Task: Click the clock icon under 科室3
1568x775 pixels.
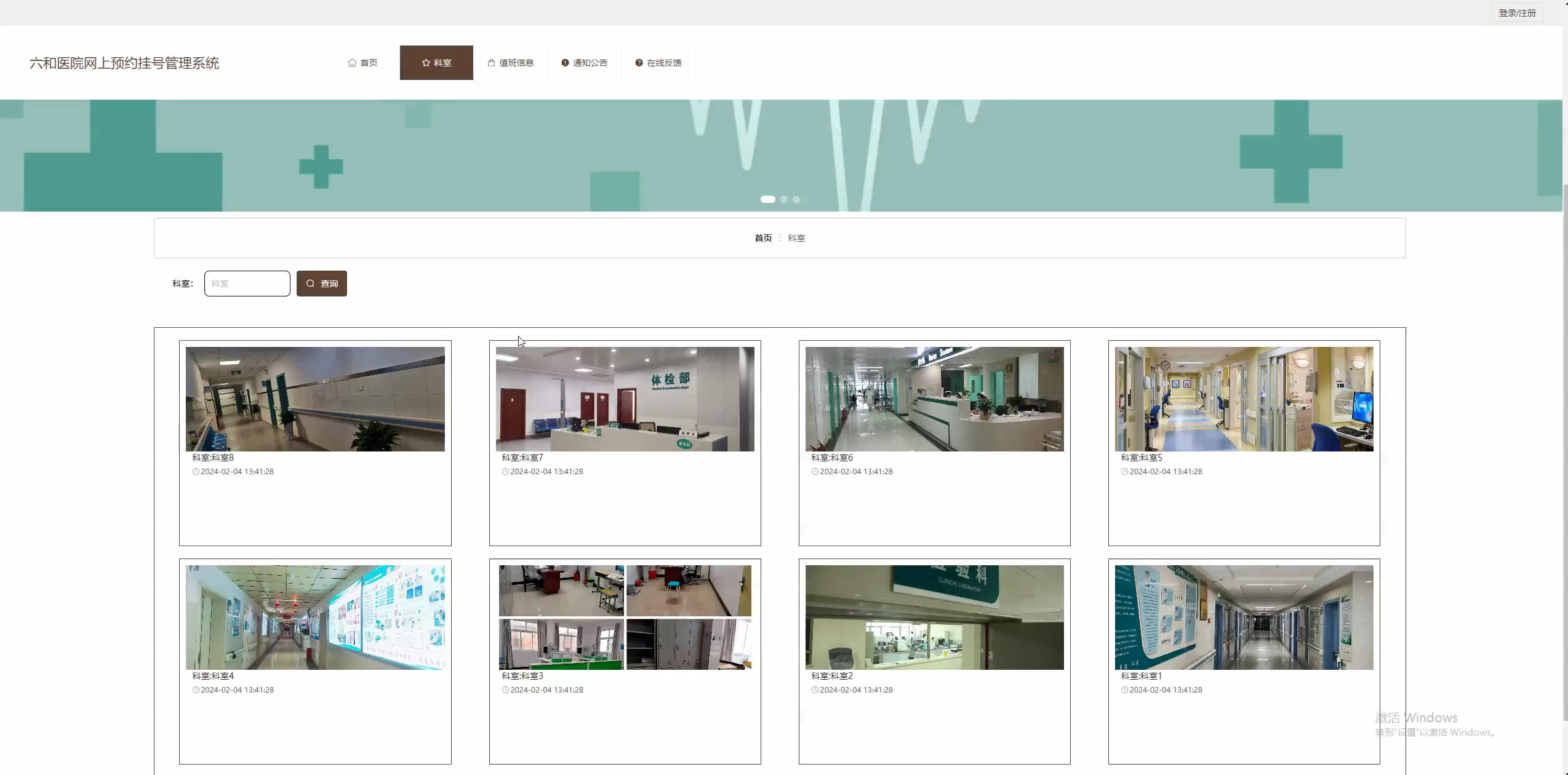Action: [505, 690]
